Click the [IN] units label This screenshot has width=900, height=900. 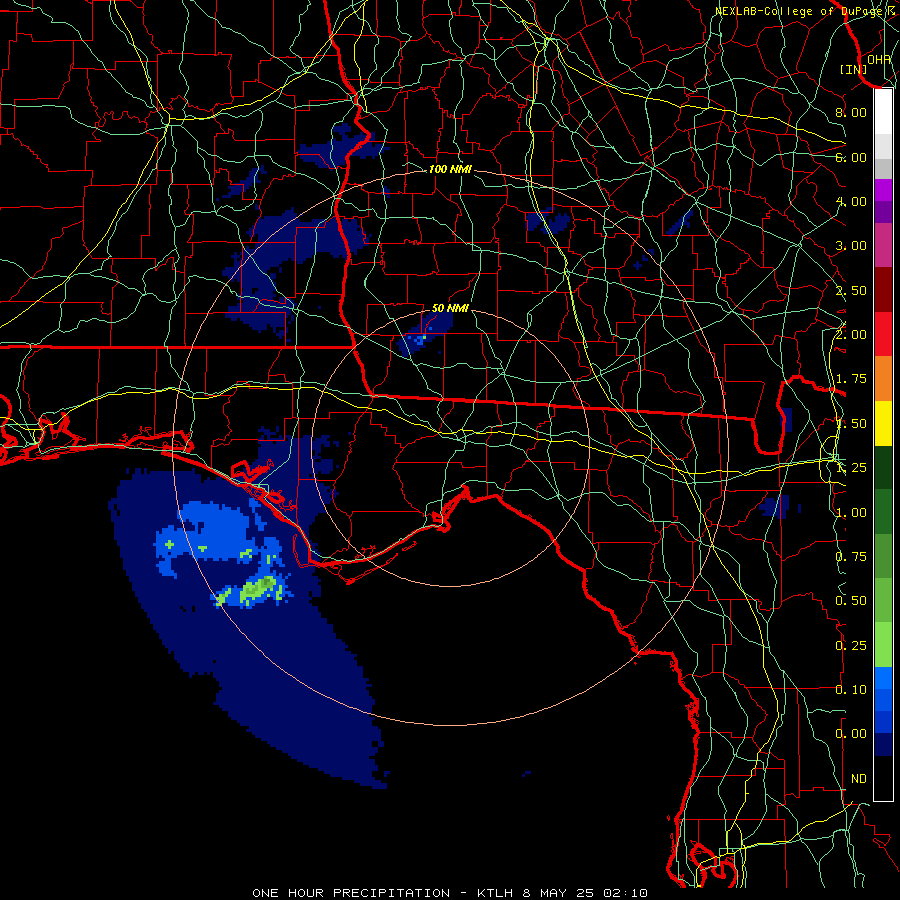(854, 69)
